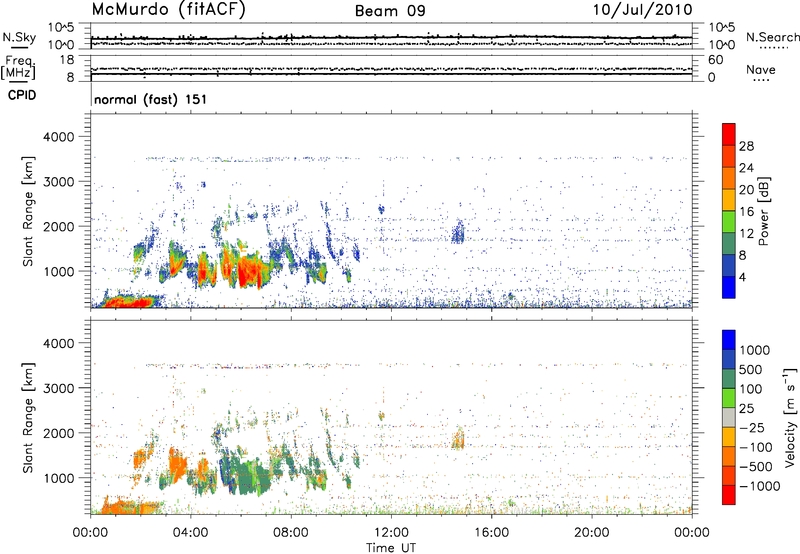
Task: Click the power colorbar 16 tick label
Action: tap(746, 212)
